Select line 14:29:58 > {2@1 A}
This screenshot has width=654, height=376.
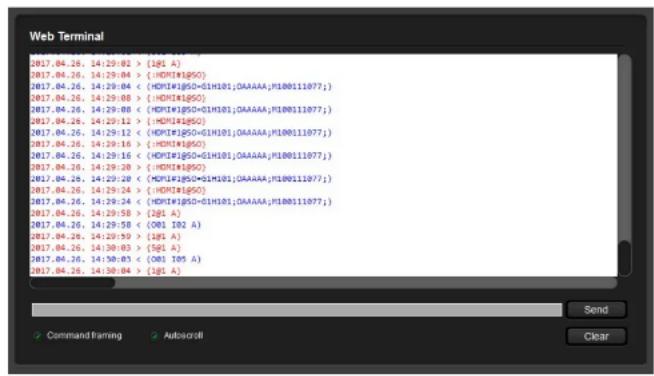point(106,213)
